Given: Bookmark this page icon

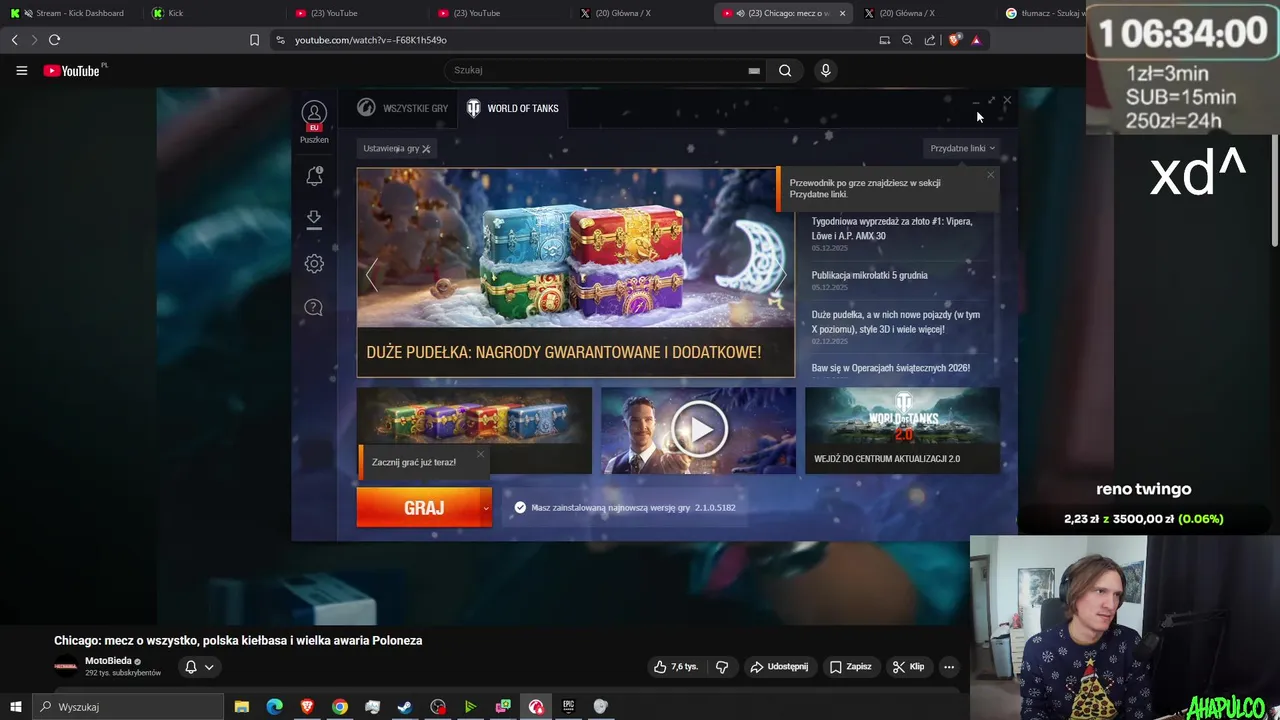Looking at the screenshot, I should click(x=254, y=40).
